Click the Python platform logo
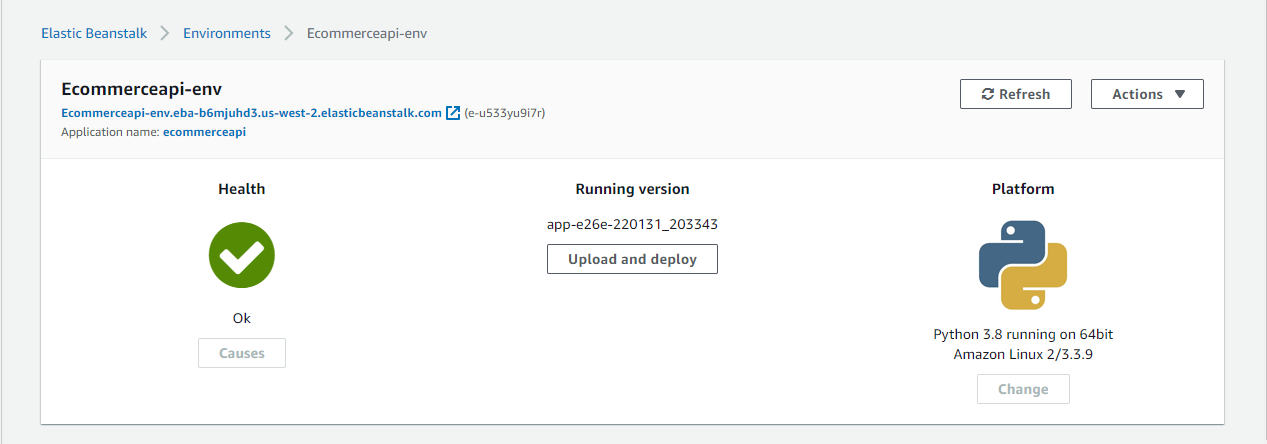 [x=1023, y=265]
